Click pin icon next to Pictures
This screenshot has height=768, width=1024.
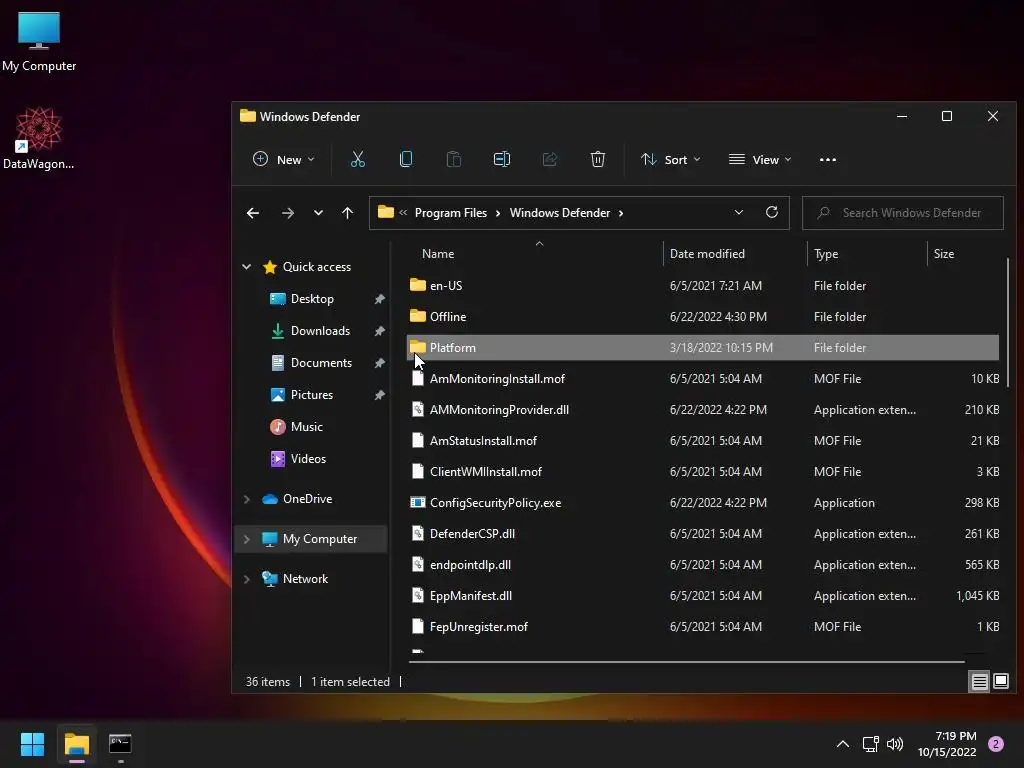pos(379,395)
